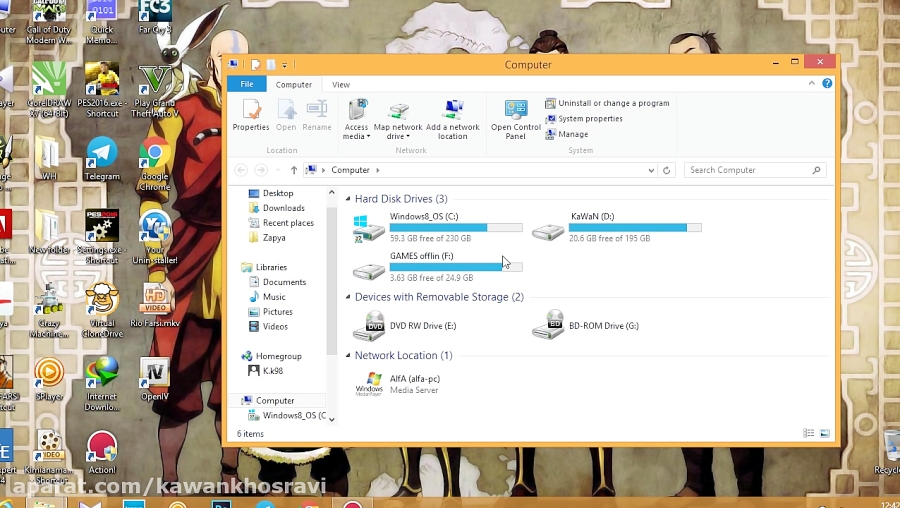Refresh the Computer view
Image resolution: width=900 pixels, height=508 pixels.
(666, 170)
